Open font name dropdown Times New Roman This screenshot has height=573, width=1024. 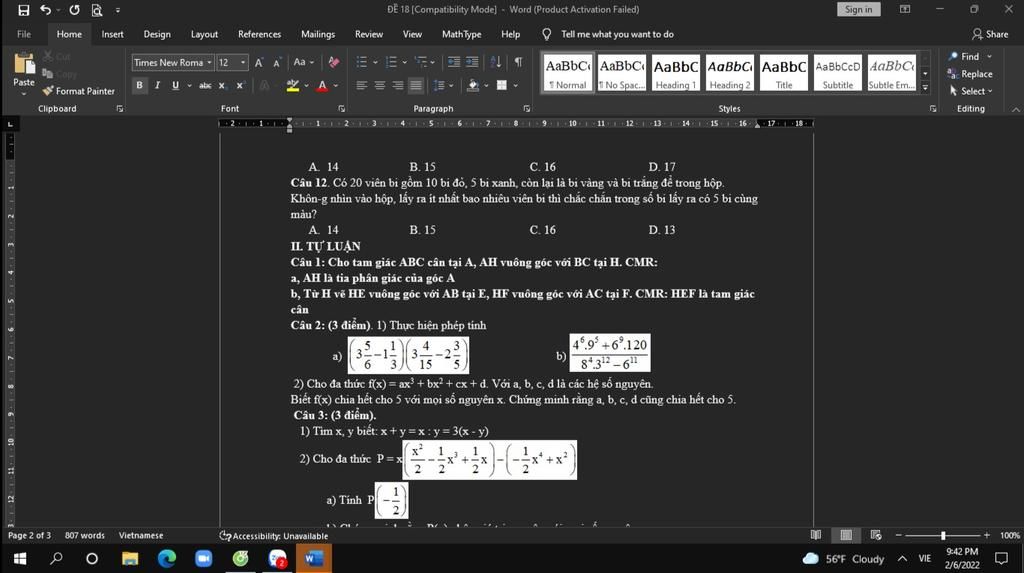tap(209, 63)
